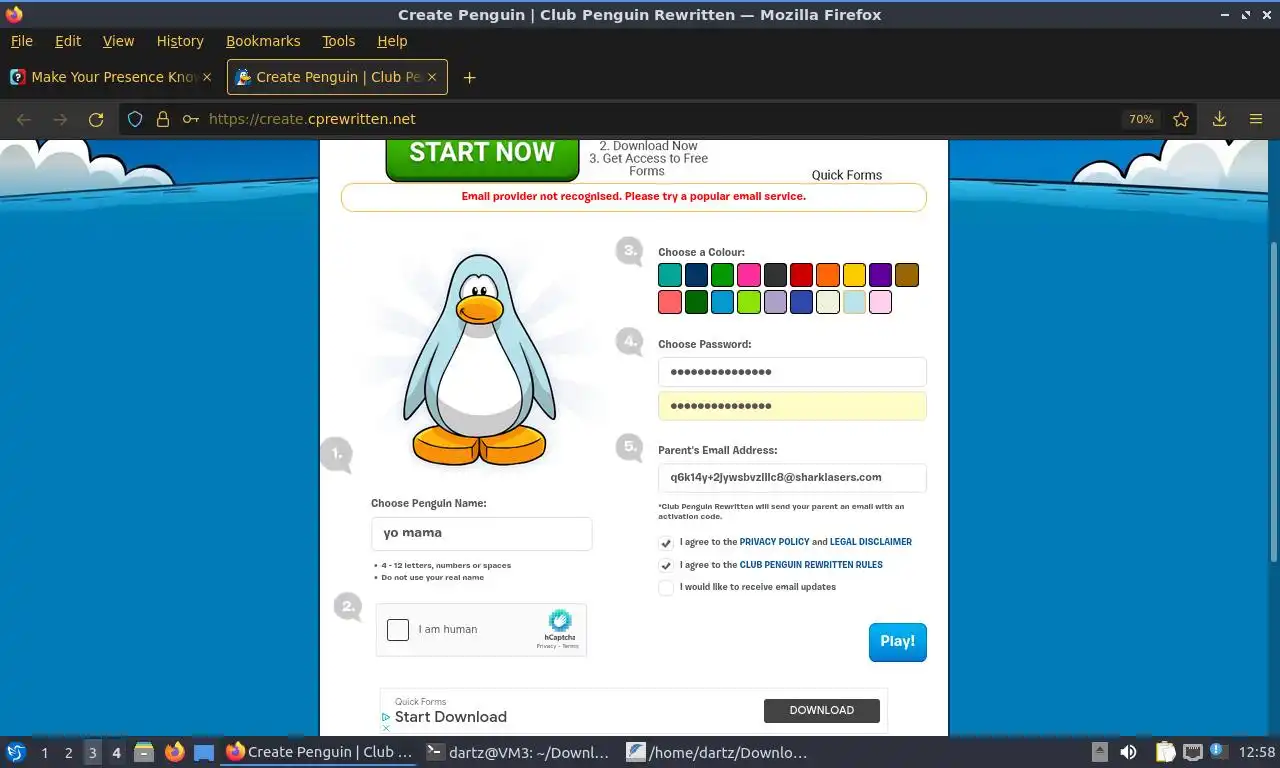The width and height of the screenshot is (1280, 768).
Task: Switch to the dartz@VM3 terminal taskbar window
Action: pyautogui.click(x=517, y=752)
